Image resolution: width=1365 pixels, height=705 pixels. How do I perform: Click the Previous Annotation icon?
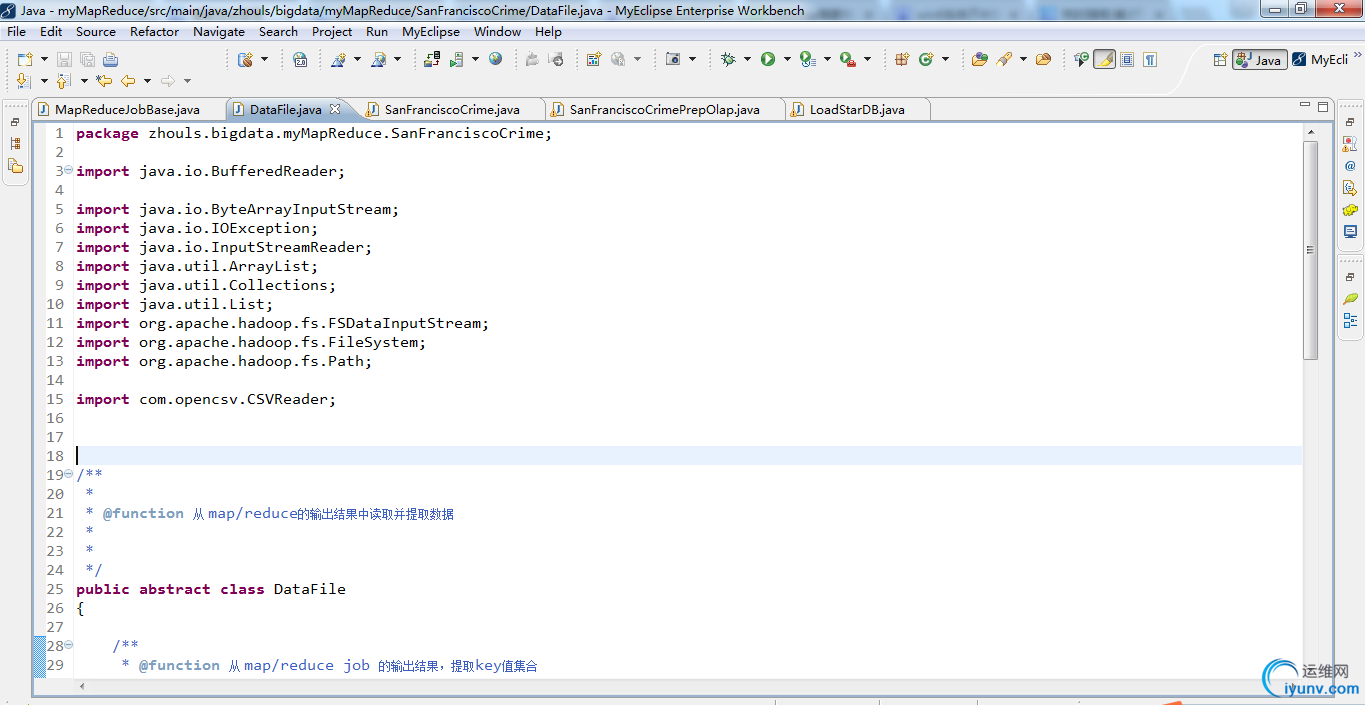coord(64,81)
